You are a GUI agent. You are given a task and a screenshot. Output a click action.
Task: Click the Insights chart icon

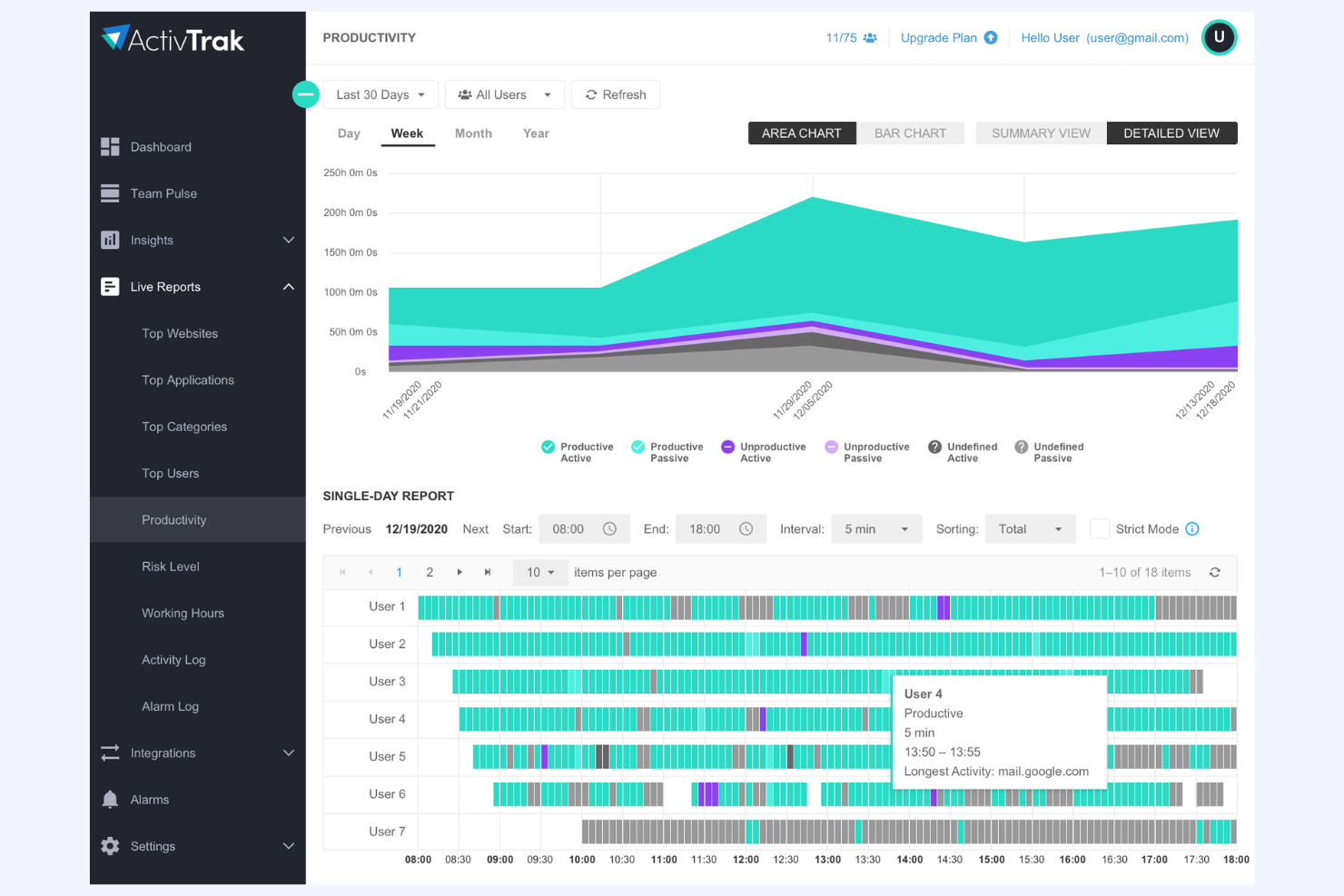(110, 240)
